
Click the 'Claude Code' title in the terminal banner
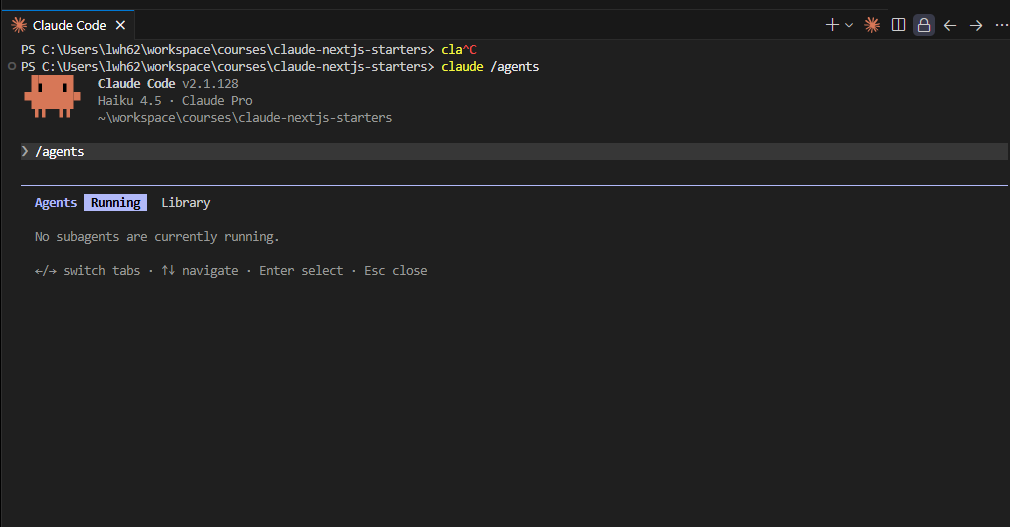point(136,84)
